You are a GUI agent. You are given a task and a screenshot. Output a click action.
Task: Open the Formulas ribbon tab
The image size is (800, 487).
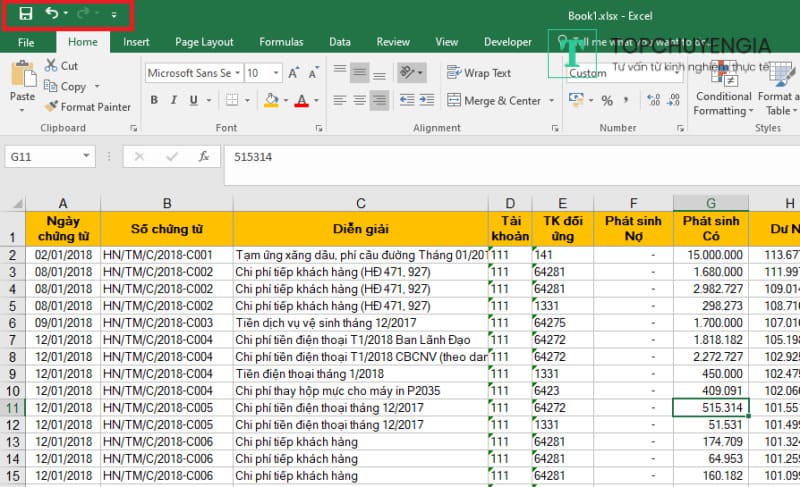[x=281, y=42]
